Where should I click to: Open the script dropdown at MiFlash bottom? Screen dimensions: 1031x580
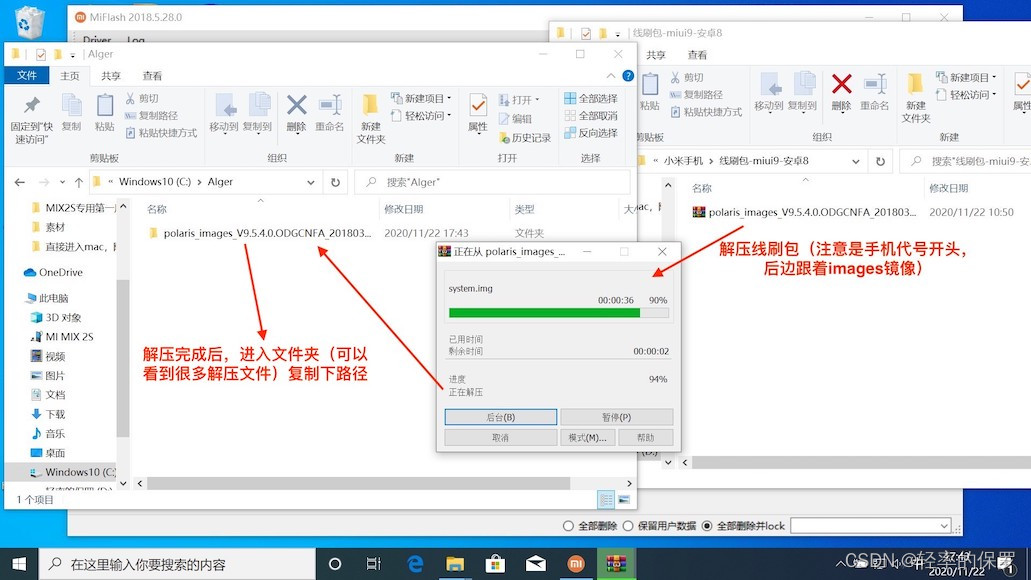pyautogui.click(x=944, y=526)
